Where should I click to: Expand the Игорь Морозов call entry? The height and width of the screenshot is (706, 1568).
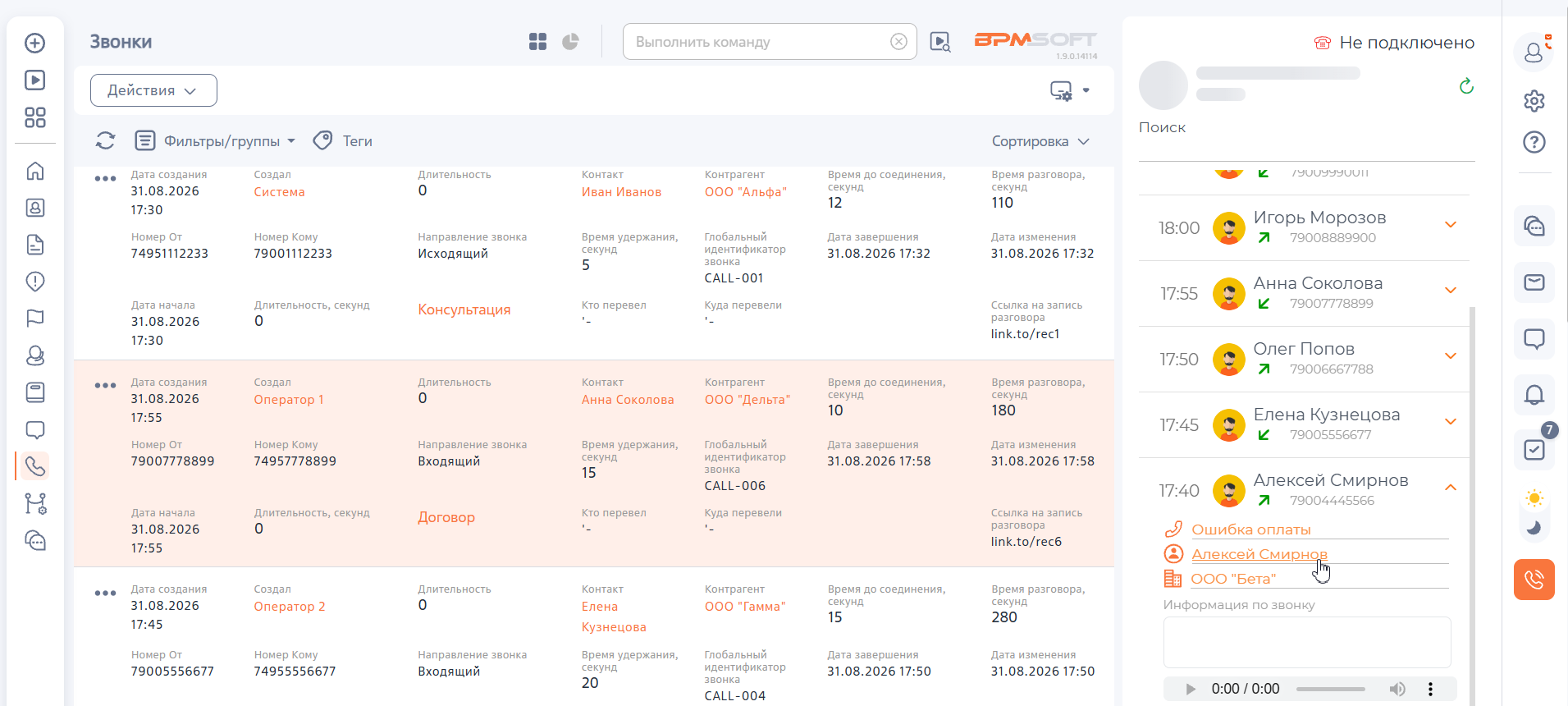click(x=1450, y=225)
